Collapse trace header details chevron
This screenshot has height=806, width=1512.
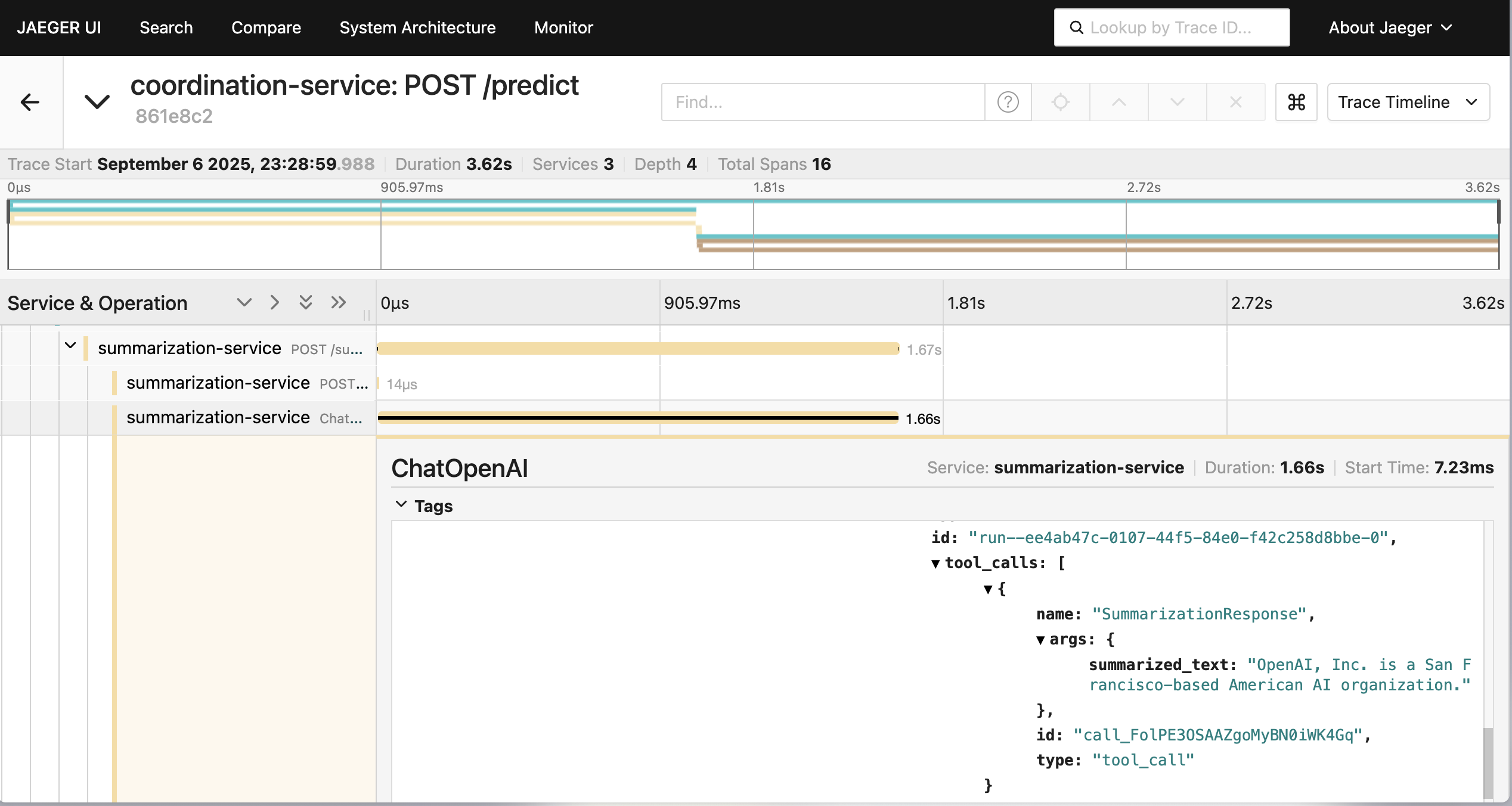coord(97,102)
